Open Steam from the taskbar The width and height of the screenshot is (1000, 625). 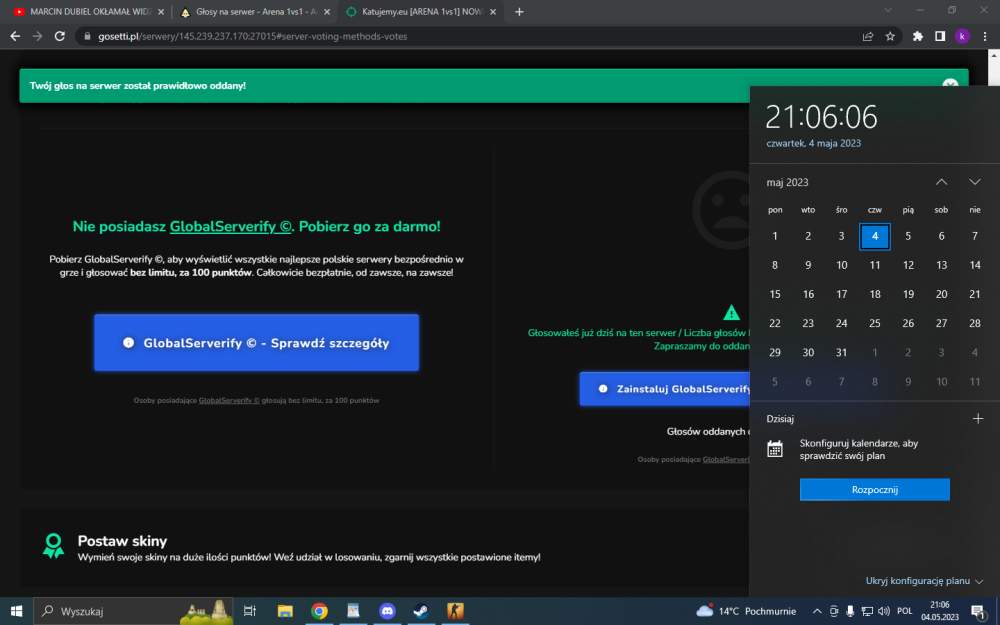[421, 611]
